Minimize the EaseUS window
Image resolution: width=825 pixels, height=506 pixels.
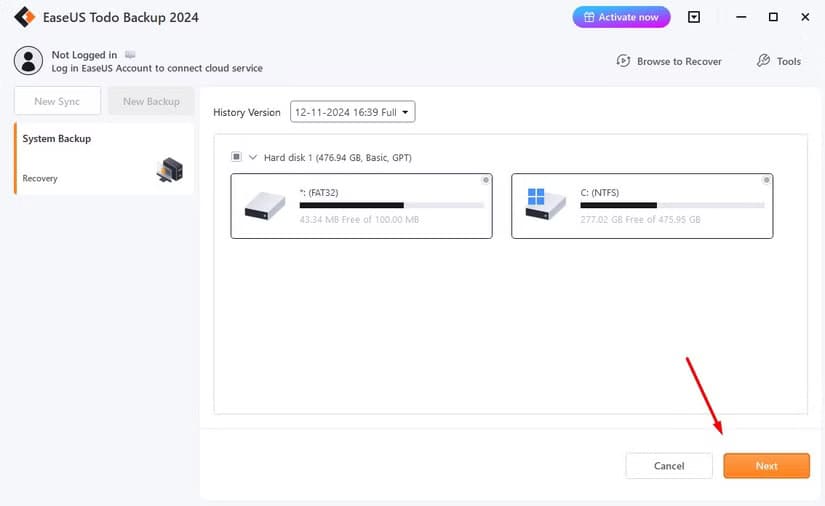pyautogui.click(x=741, y=17)
